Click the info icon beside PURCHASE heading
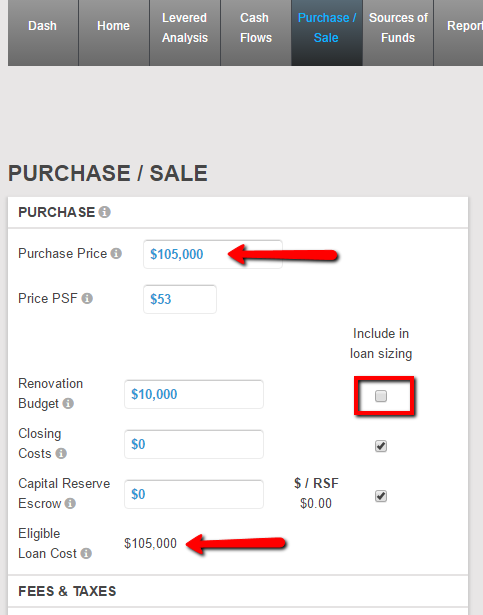 coord(104,212)
